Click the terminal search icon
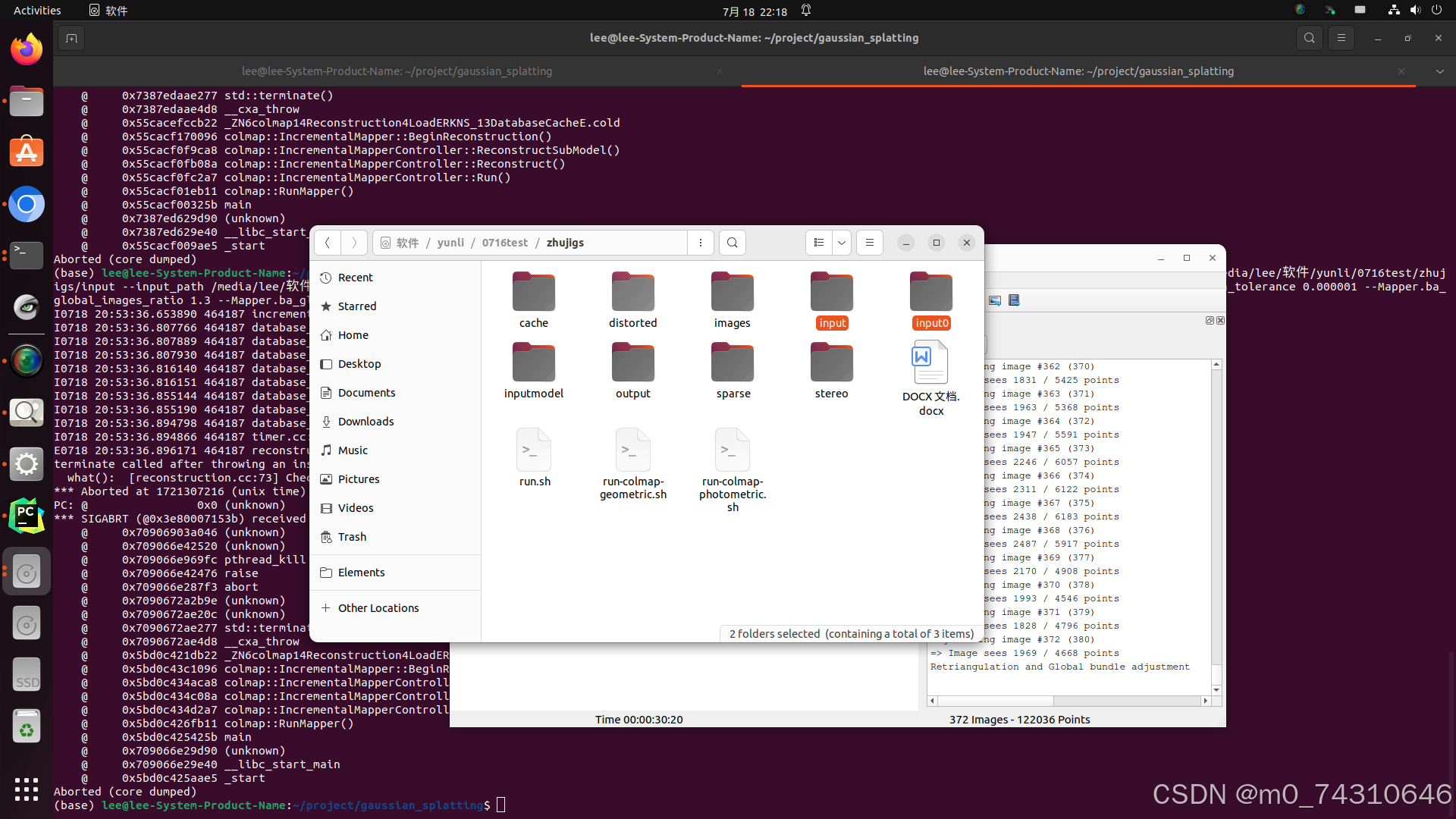This screenshot has height=819, width=1456. pos(1309,38)
